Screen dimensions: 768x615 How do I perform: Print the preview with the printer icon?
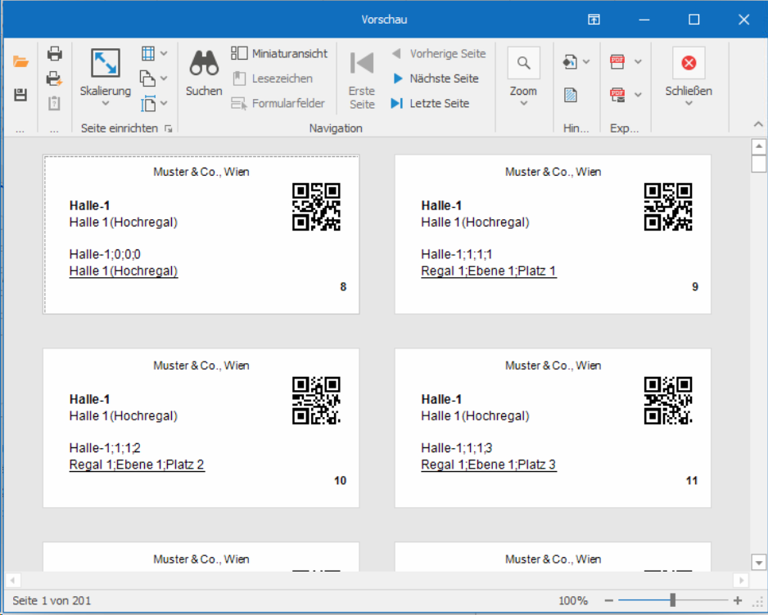point(54,53)
